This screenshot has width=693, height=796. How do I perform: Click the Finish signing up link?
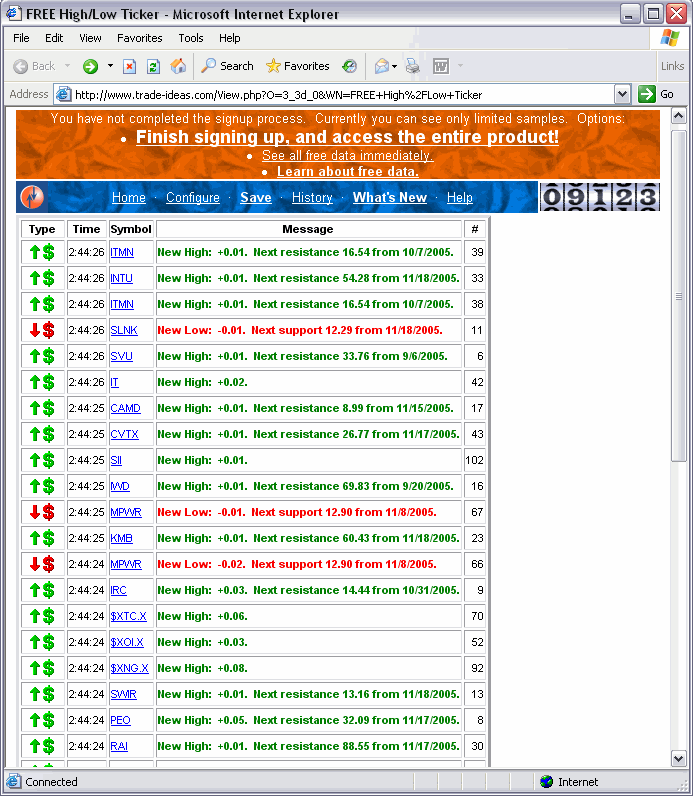347,137
